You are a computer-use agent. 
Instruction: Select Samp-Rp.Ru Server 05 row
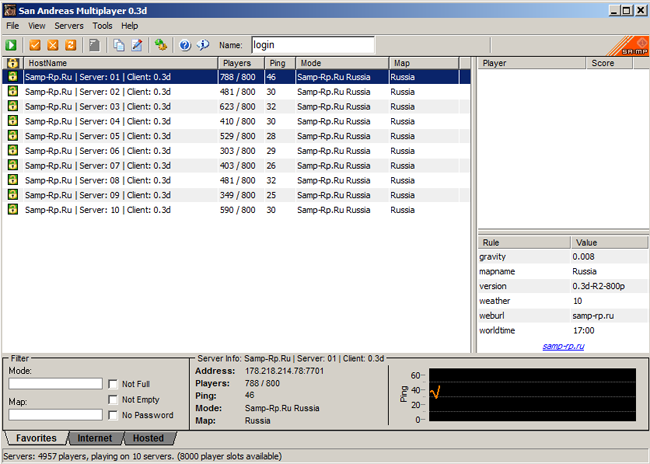click(120, 136)
